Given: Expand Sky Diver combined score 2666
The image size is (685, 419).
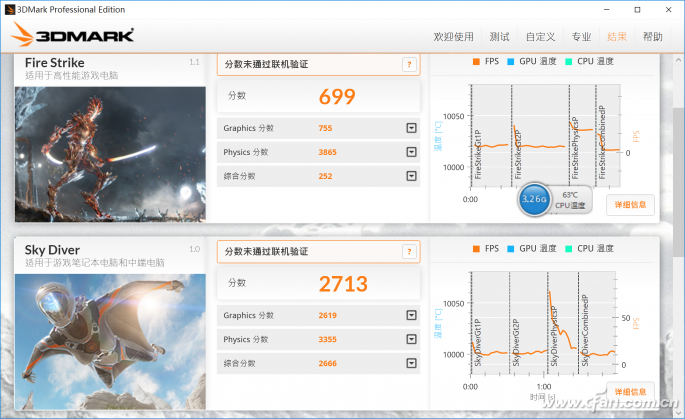Looking at the screenshot, I should pyautogui.click(x=411, y=363).
